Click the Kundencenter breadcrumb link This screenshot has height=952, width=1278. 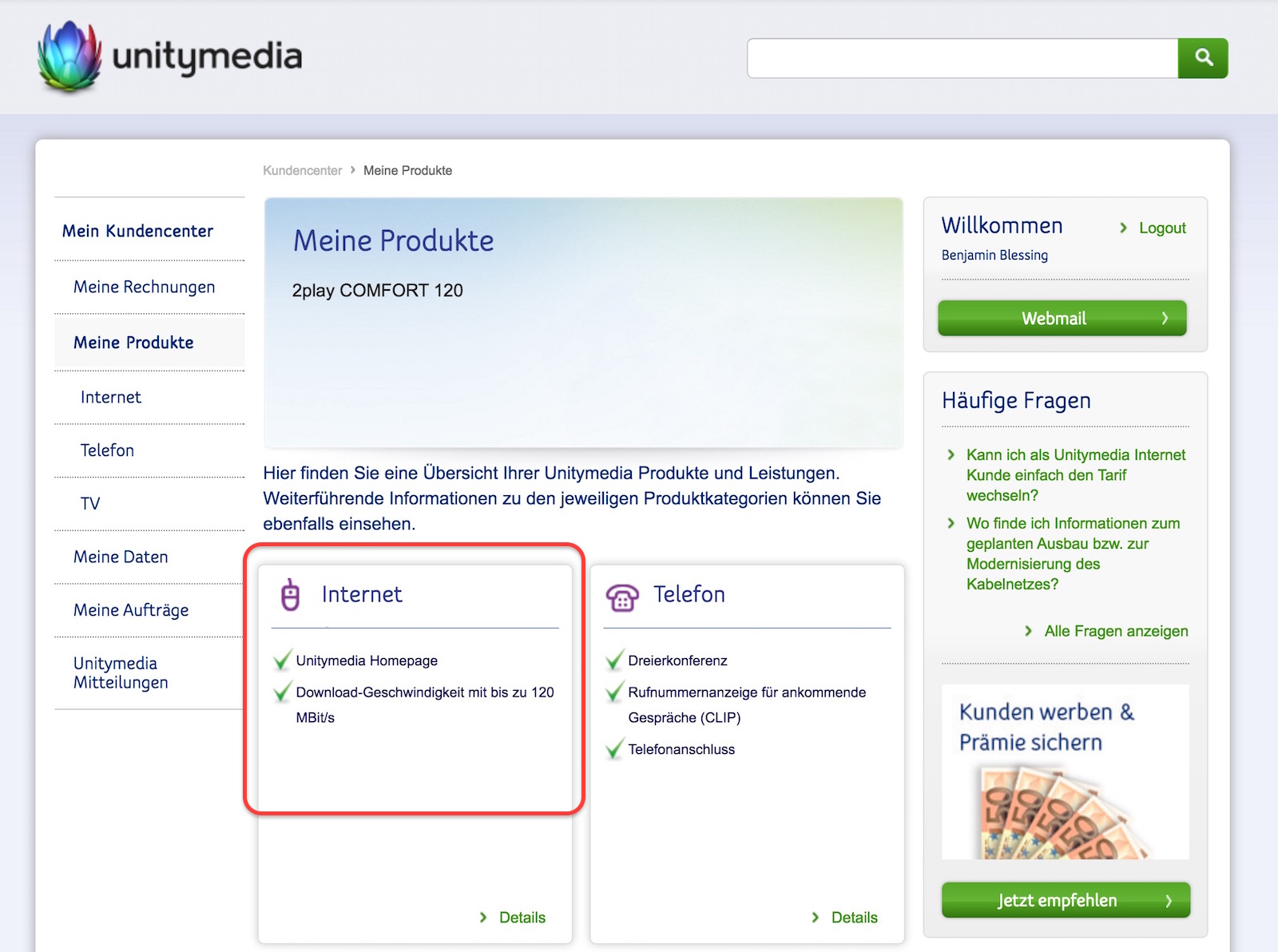point(302,170)
